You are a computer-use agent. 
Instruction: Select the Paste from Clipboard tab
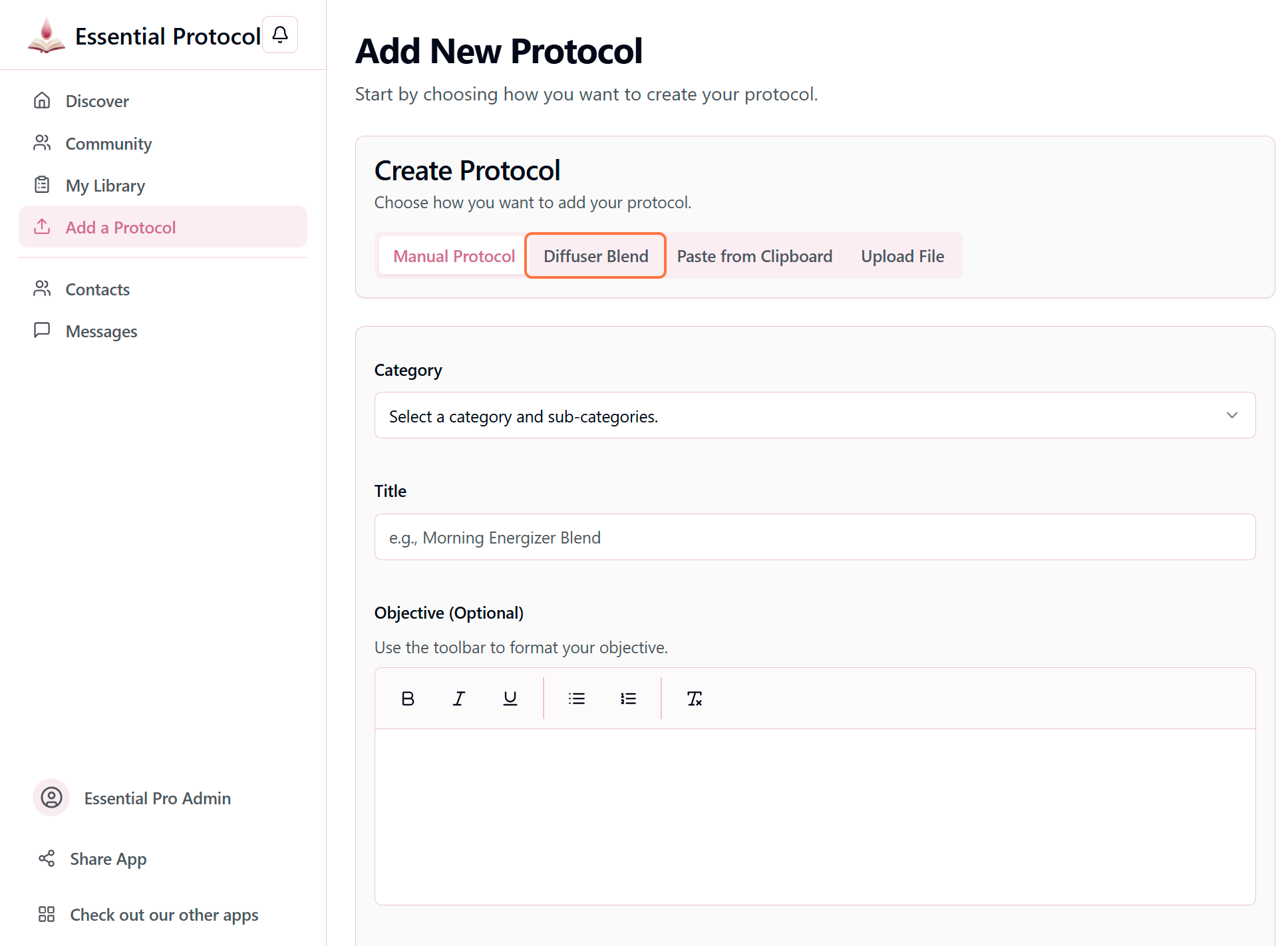click(754, 256)
